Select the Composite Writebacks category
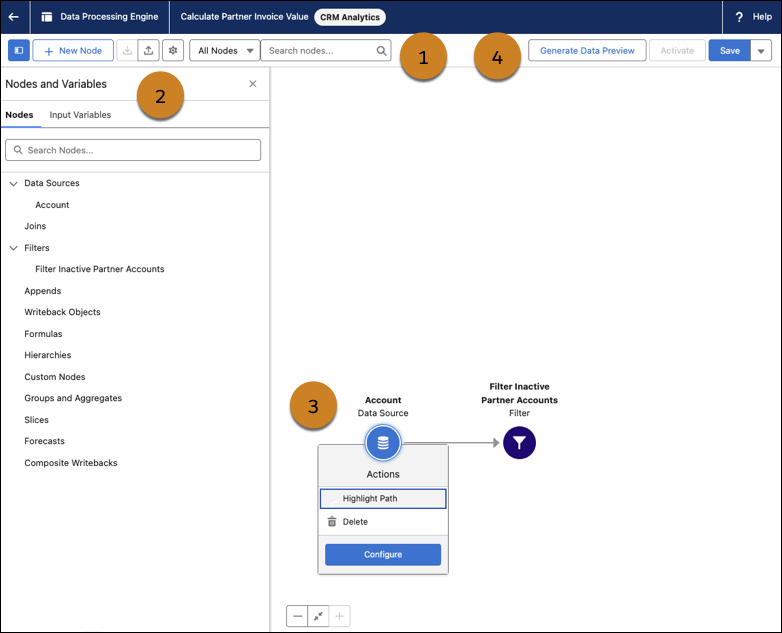This screenshot has width=782, height=633. click(71, 463)
